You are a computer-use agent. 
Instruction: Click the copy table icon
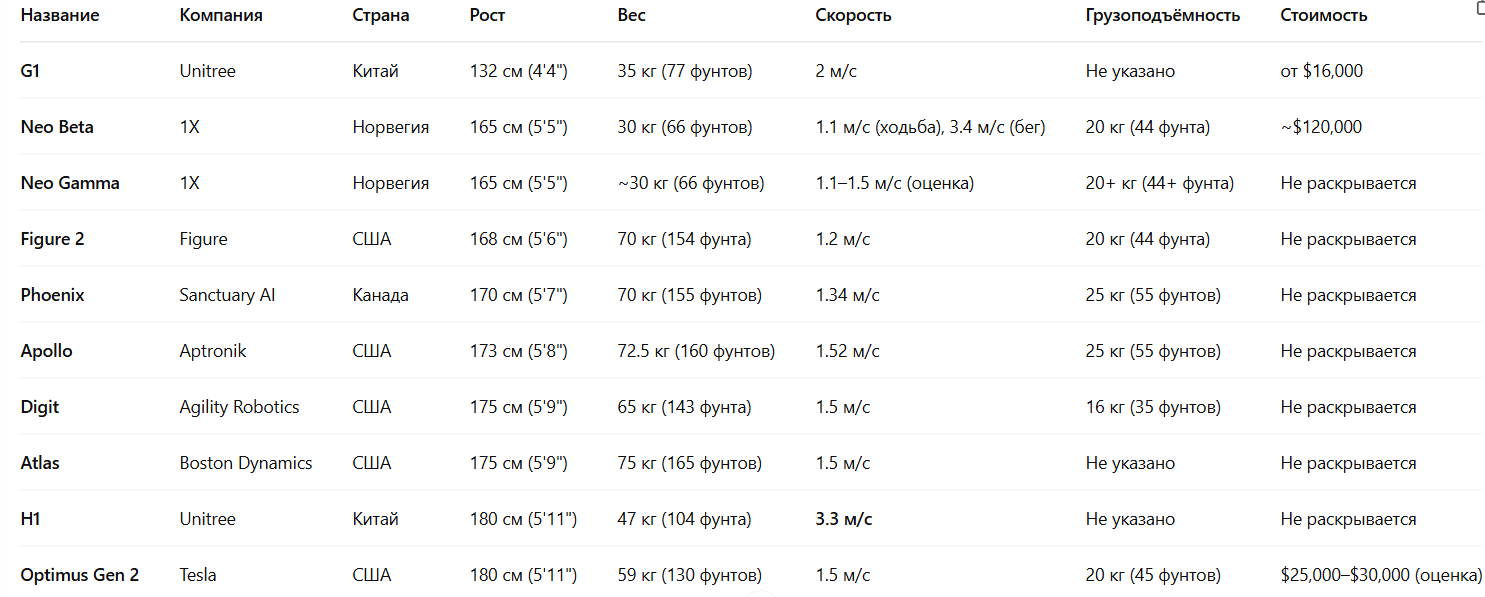click(1480, 8)
